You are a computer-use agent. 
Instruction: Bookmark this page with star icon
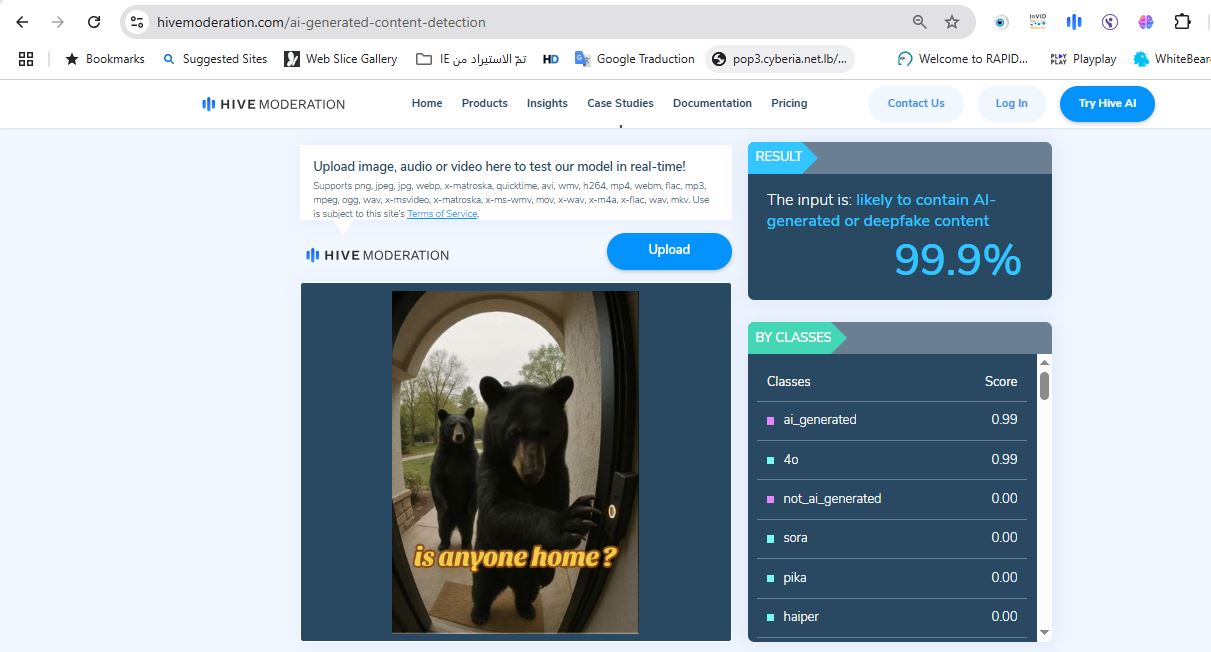pos(952,22)
